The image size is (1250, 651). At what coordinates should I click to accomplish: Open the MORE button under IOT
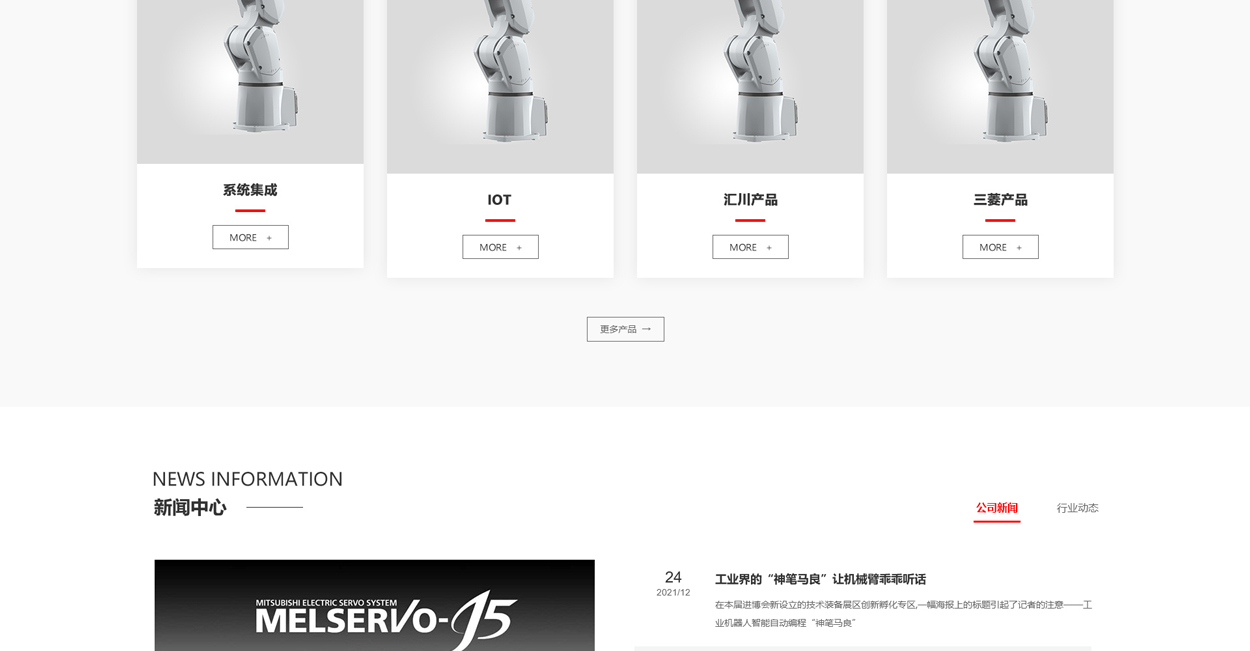click(x=500, y=247)
